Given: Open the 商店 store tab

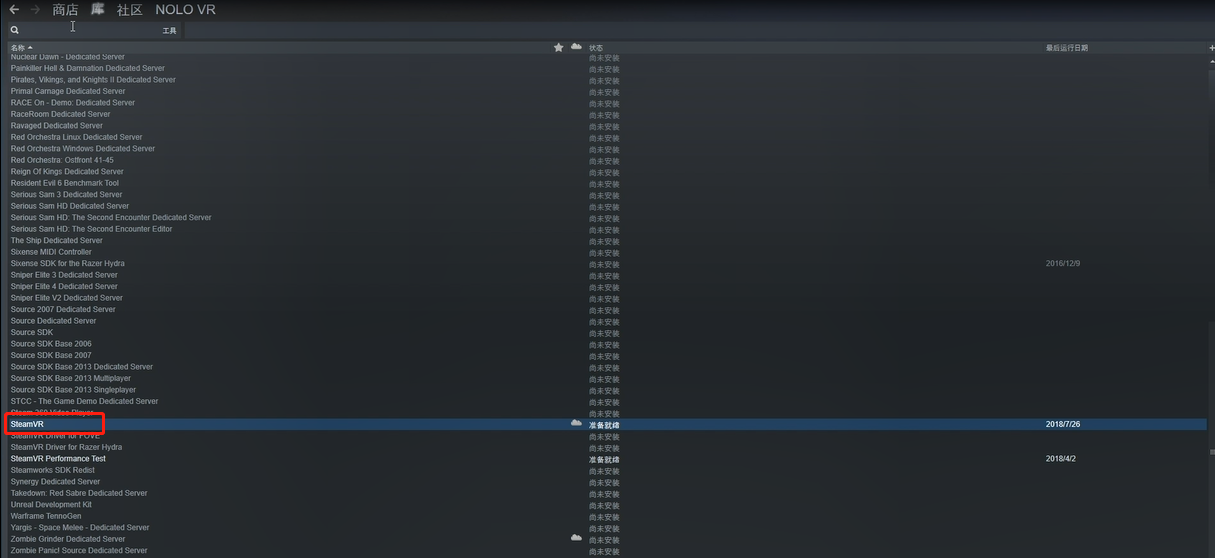Looking at the screenshot, I should click(65, 10).
